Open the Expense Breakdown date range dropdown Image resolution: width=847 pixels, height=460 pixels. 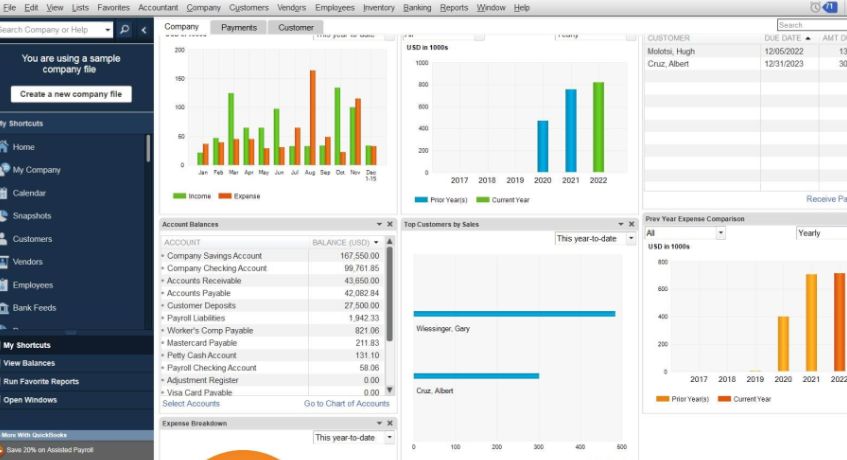point(389,438)
